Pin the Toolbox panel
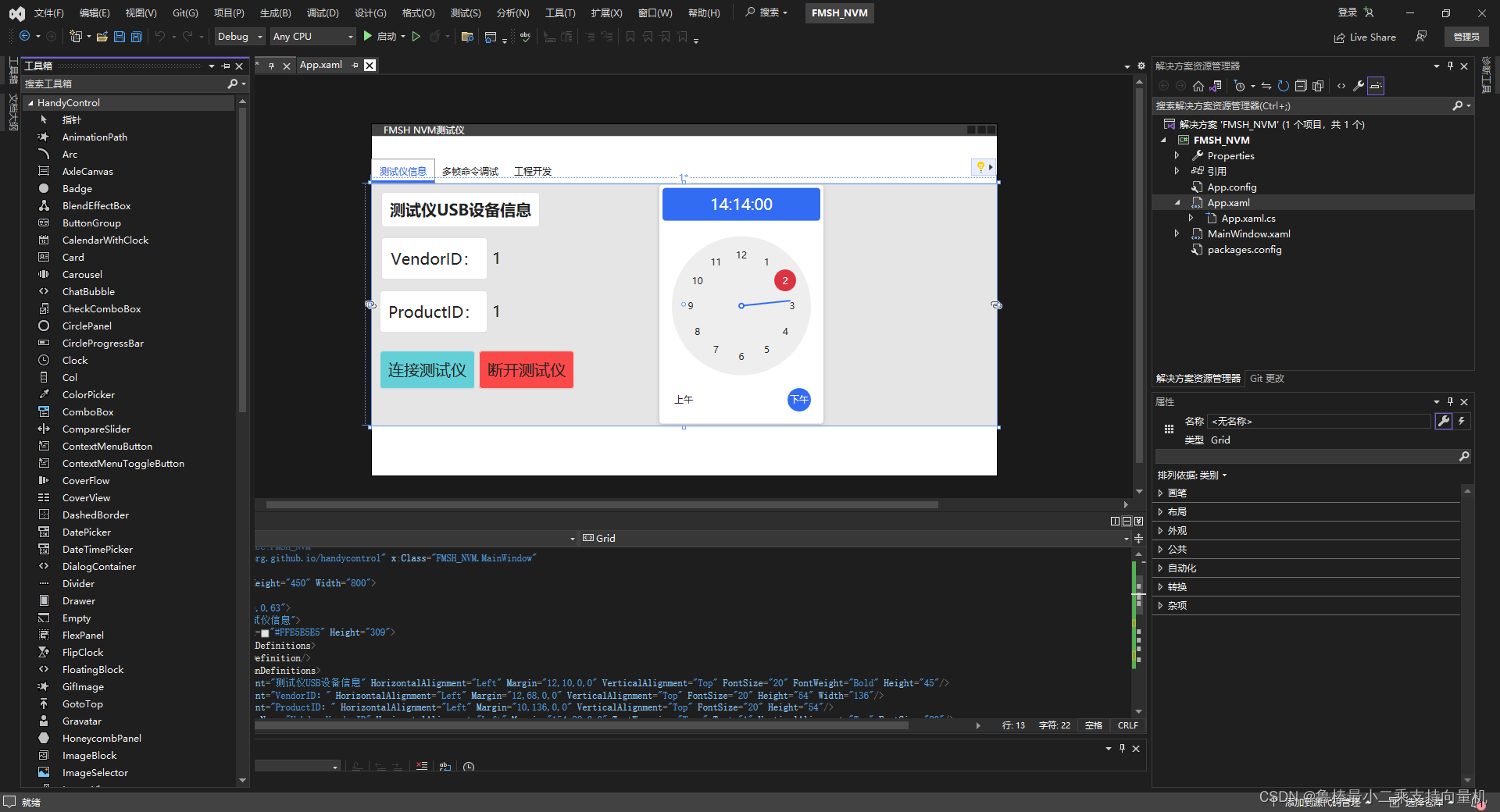The image size is (1500, 812). point(226,66)
